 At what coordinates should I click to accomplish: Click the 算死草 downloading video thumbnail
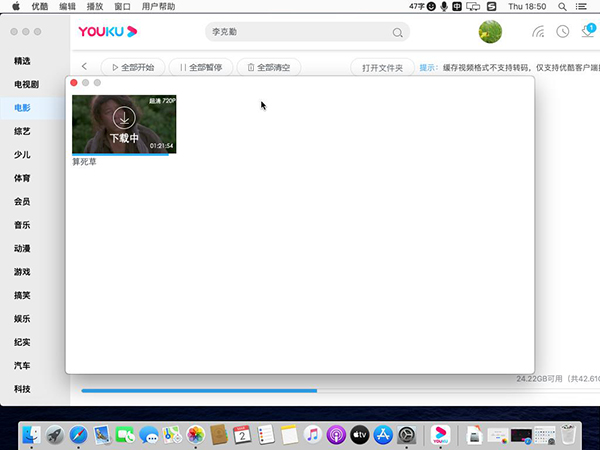(x=124, y=124)
